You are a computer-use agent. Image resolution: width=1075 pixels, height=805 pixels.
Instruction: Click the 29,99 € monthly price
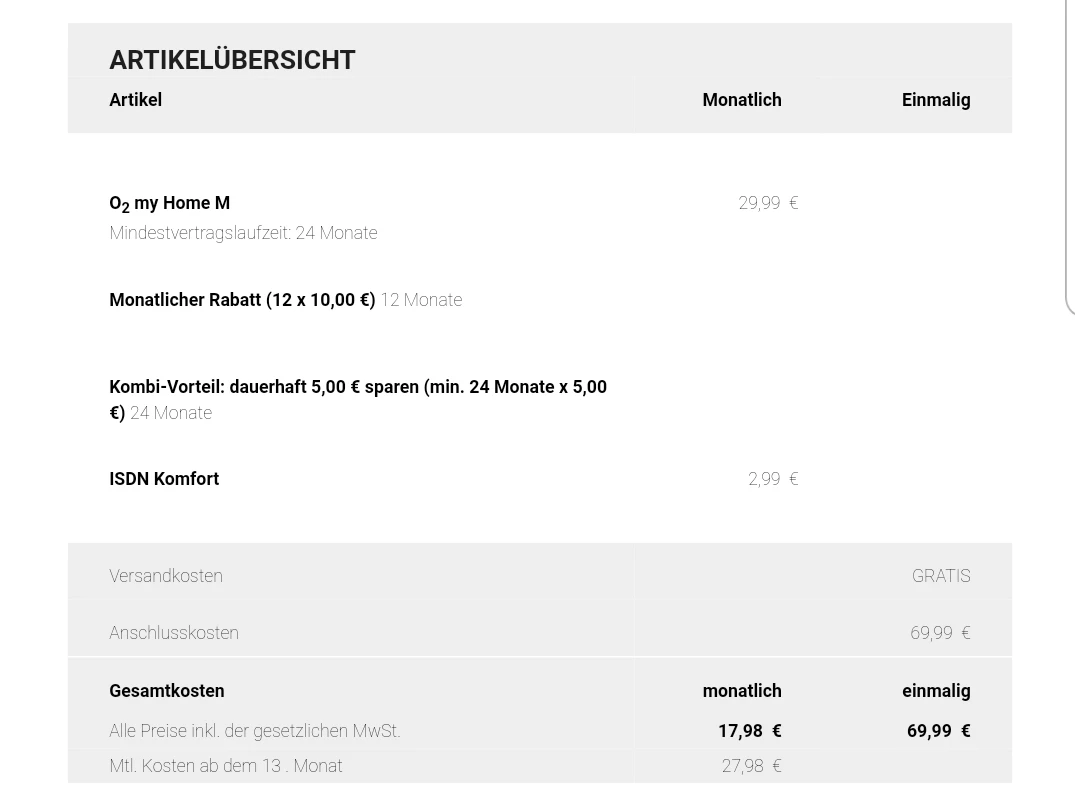[x=767, y=203]
